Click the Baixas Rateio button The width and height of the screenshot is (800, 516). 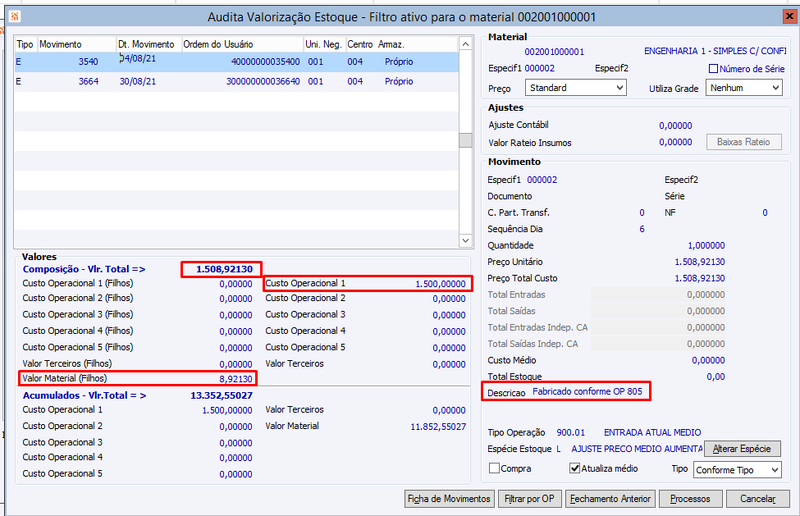coord(743,142)
